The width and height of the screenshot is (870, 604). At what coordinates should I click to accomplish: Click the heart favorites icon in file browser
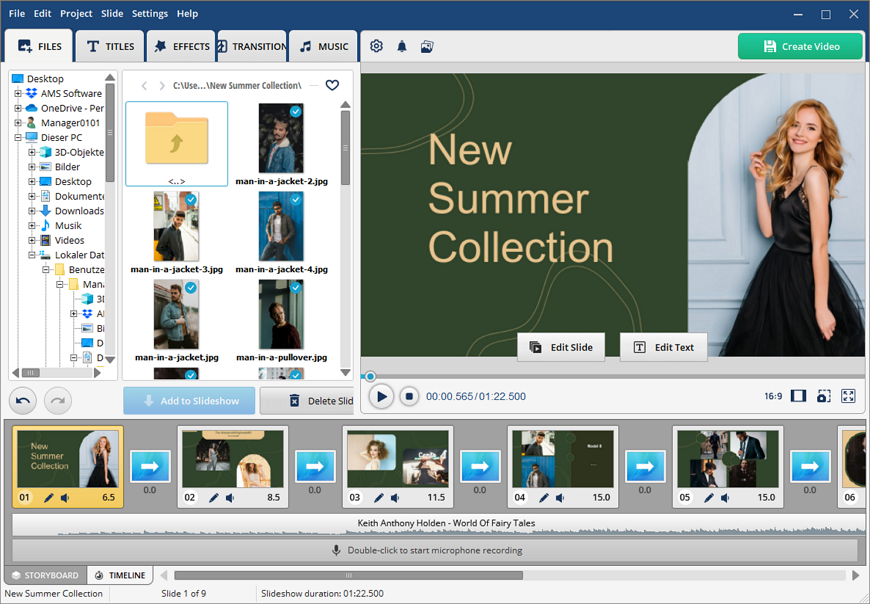click(x=332, y=86)
